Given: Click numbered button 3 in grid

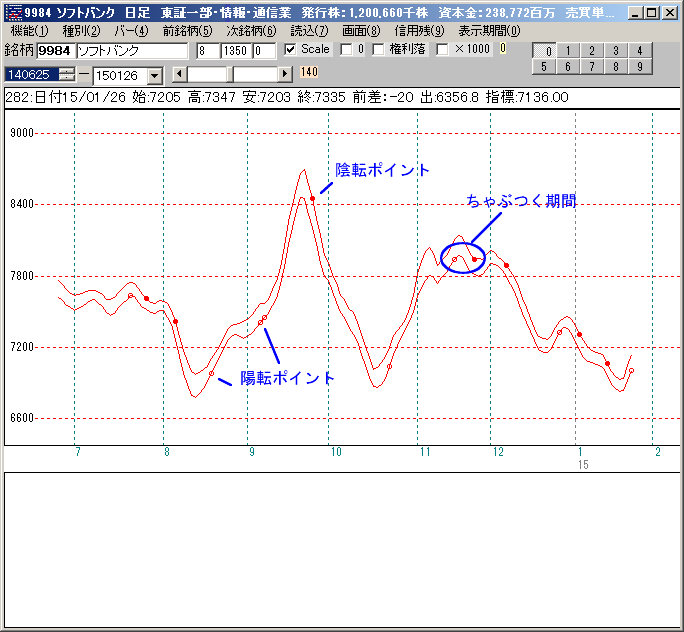Looking at the screenshot, I should pos(615,51).
